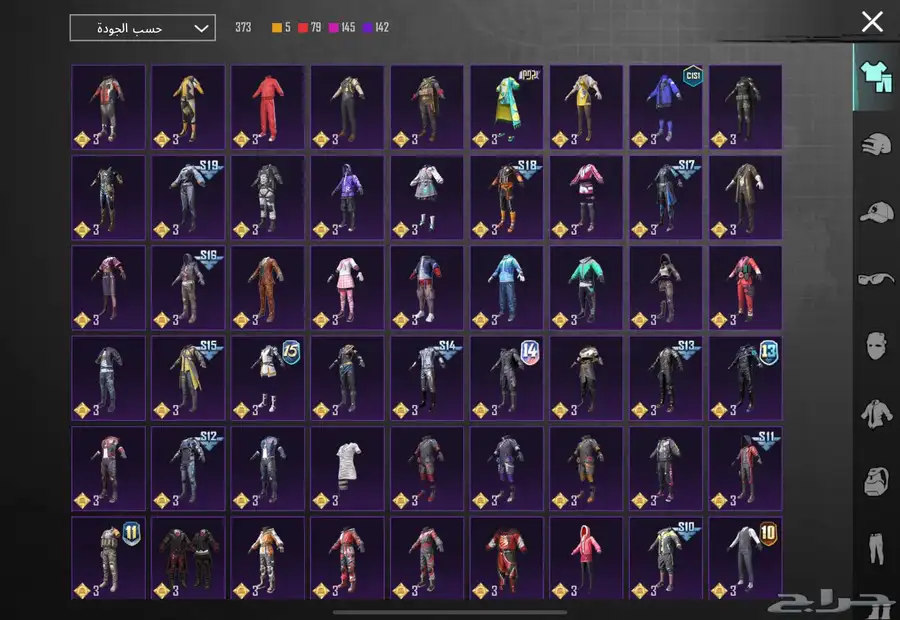The width and height of the screenshot is (900, 620).
Task: Select the outfit with 13 shield badge
Action: [x=745, y=378]
